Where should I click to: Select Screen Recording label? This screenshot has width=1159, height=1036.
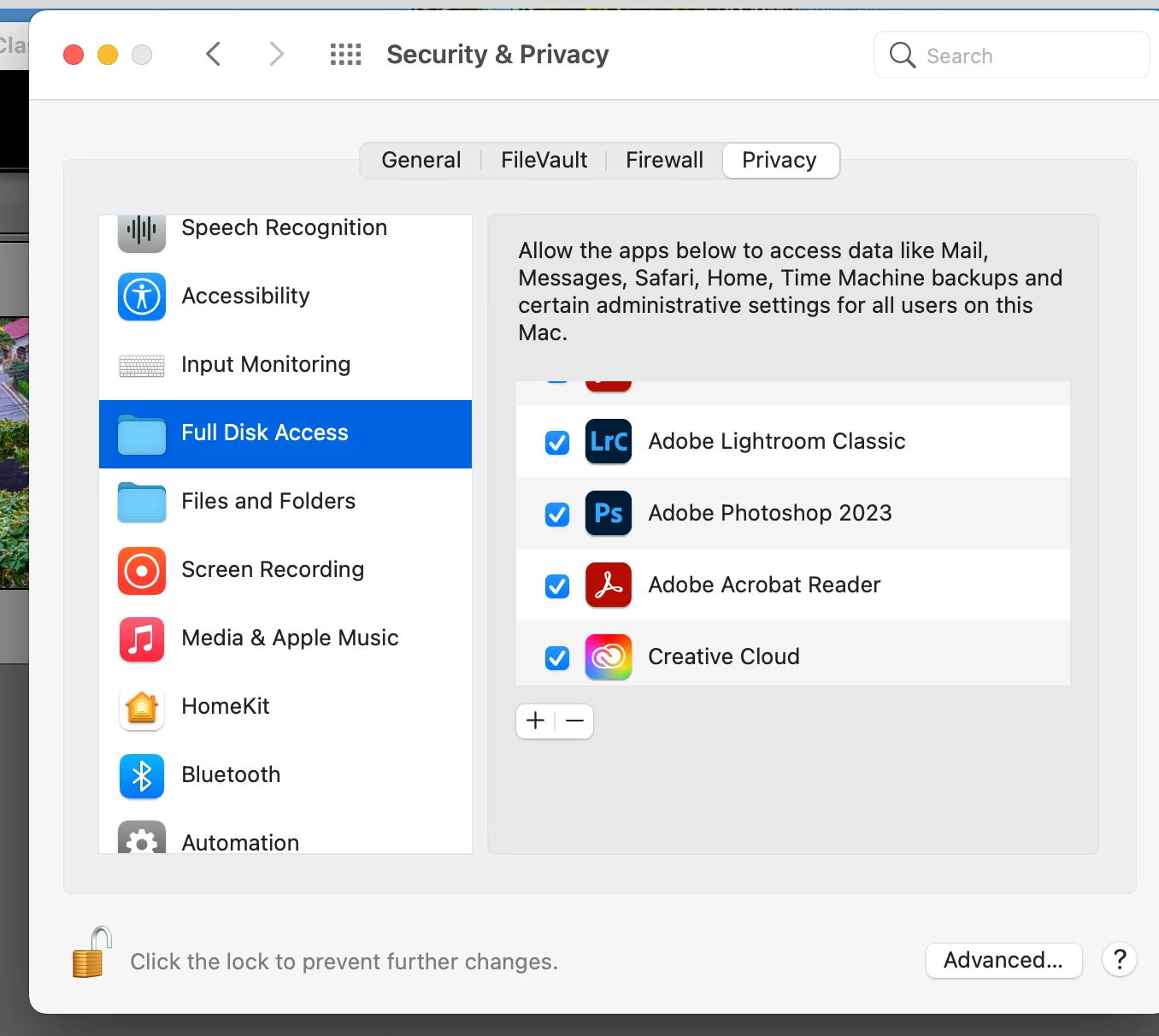[x=273, y=569]
